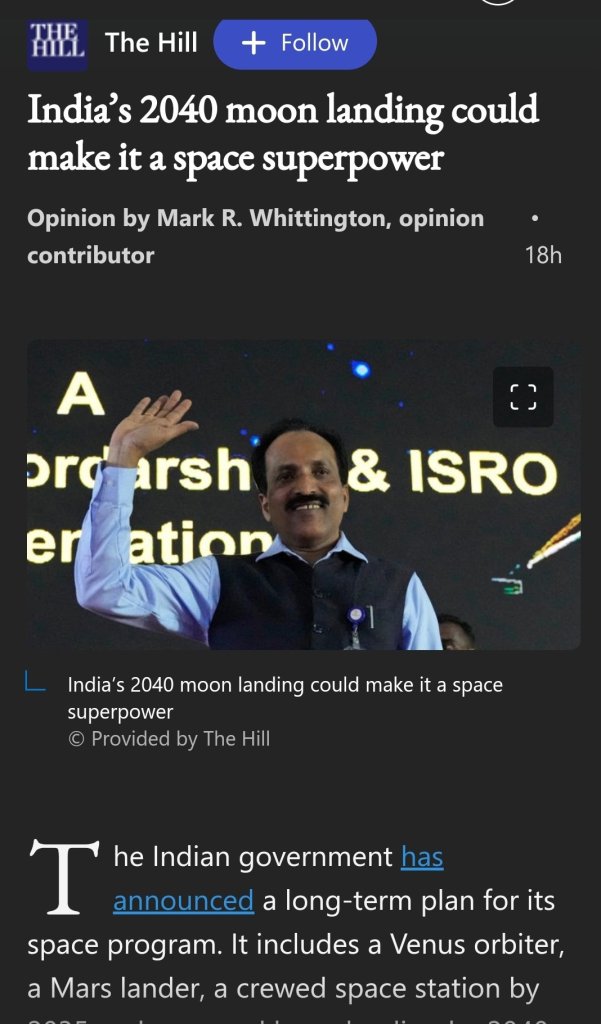Click the ISRO text in the photo

pos(483,473)
